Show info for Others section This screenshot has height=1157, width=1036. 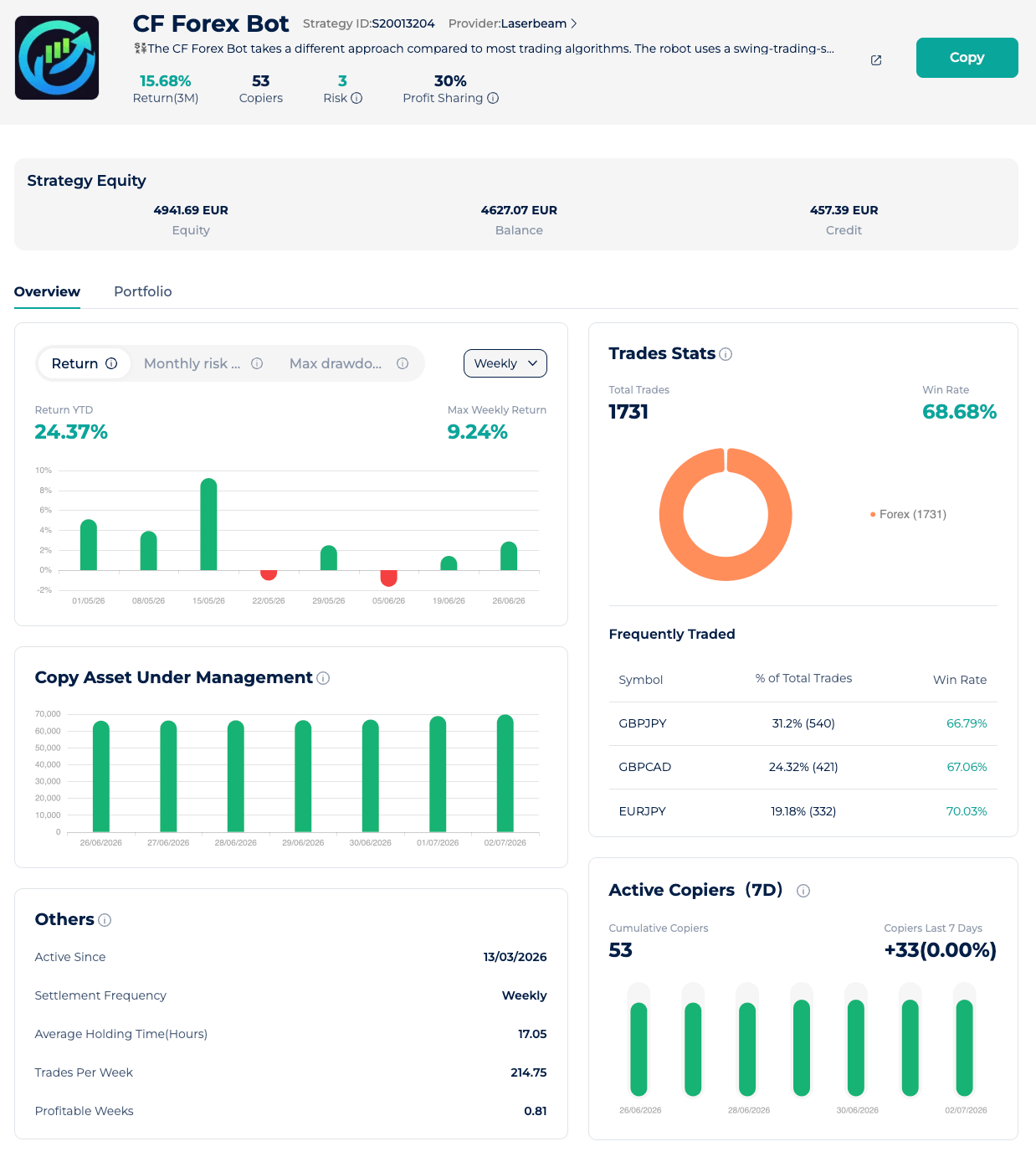click(x=105, y=920)
